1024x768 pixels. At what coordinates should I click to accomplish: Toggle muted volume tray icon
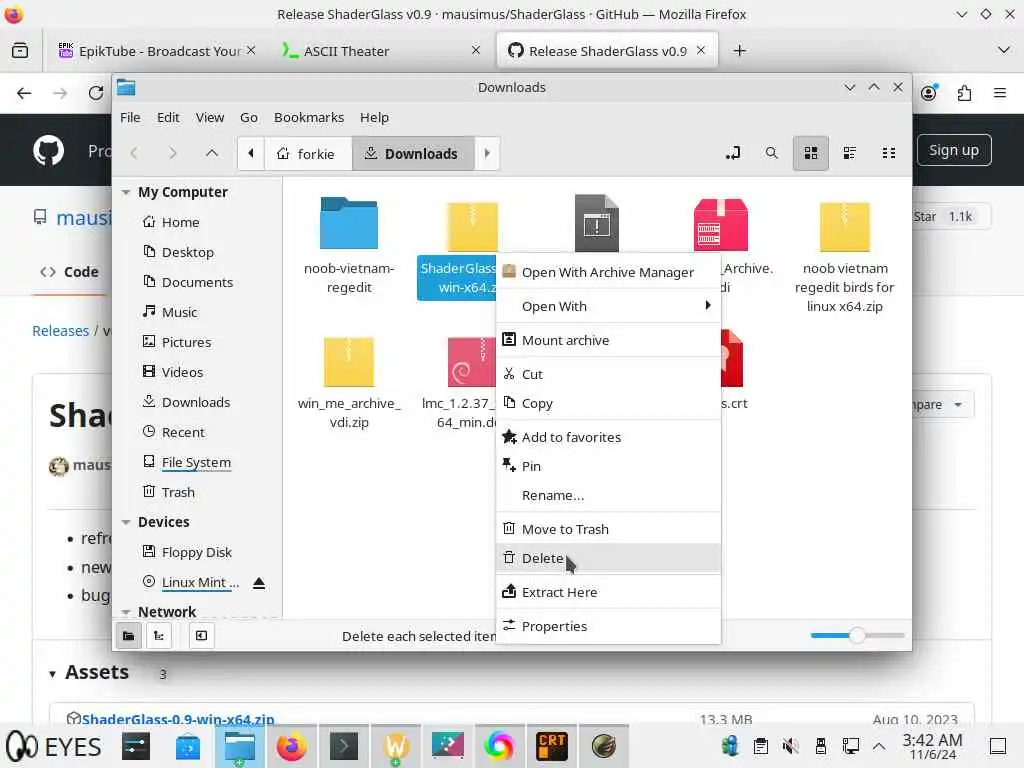790,745
